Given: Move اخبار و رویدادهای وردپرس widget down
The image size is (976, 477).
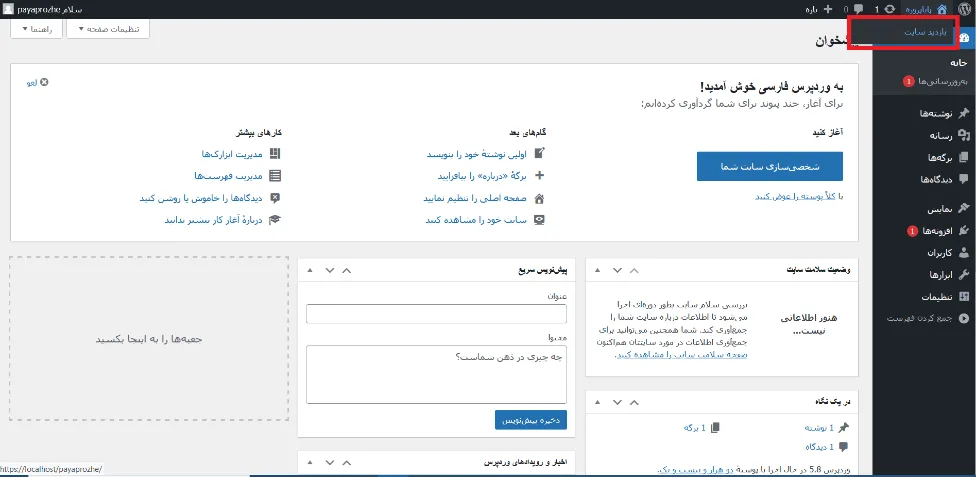Looking at the screenshot, I should point(329,463).
